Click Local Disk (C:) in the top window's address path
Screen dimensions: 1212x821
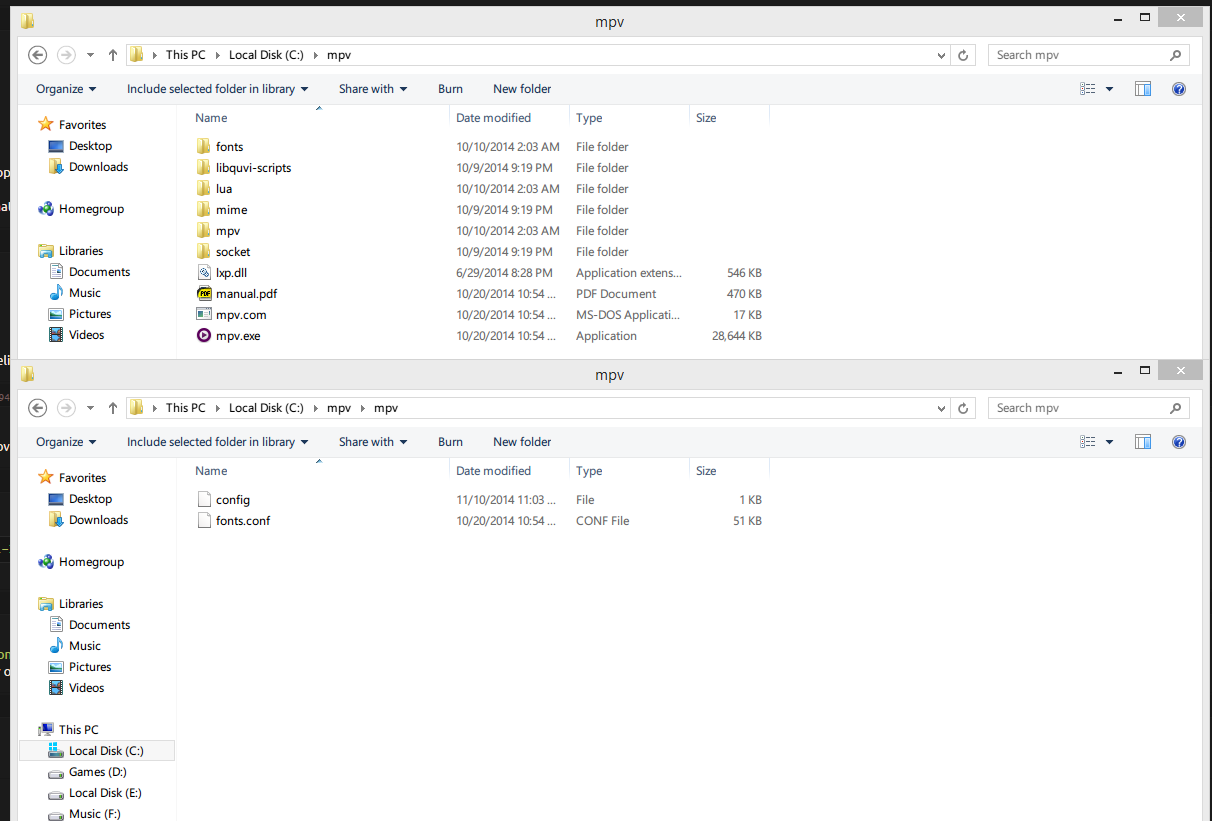[x=266, y=55]
